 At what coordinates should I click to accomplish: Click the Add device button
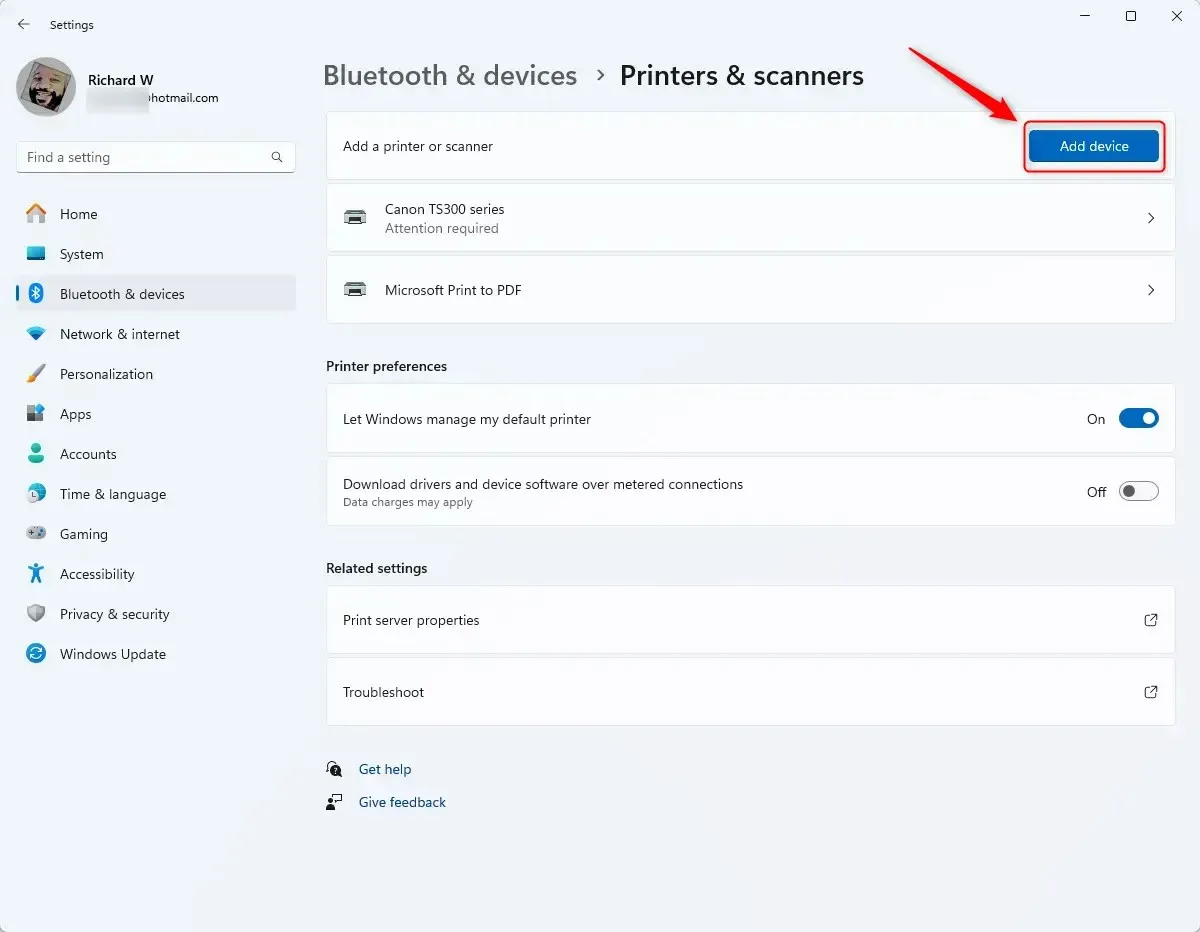tap(1094, 146)
